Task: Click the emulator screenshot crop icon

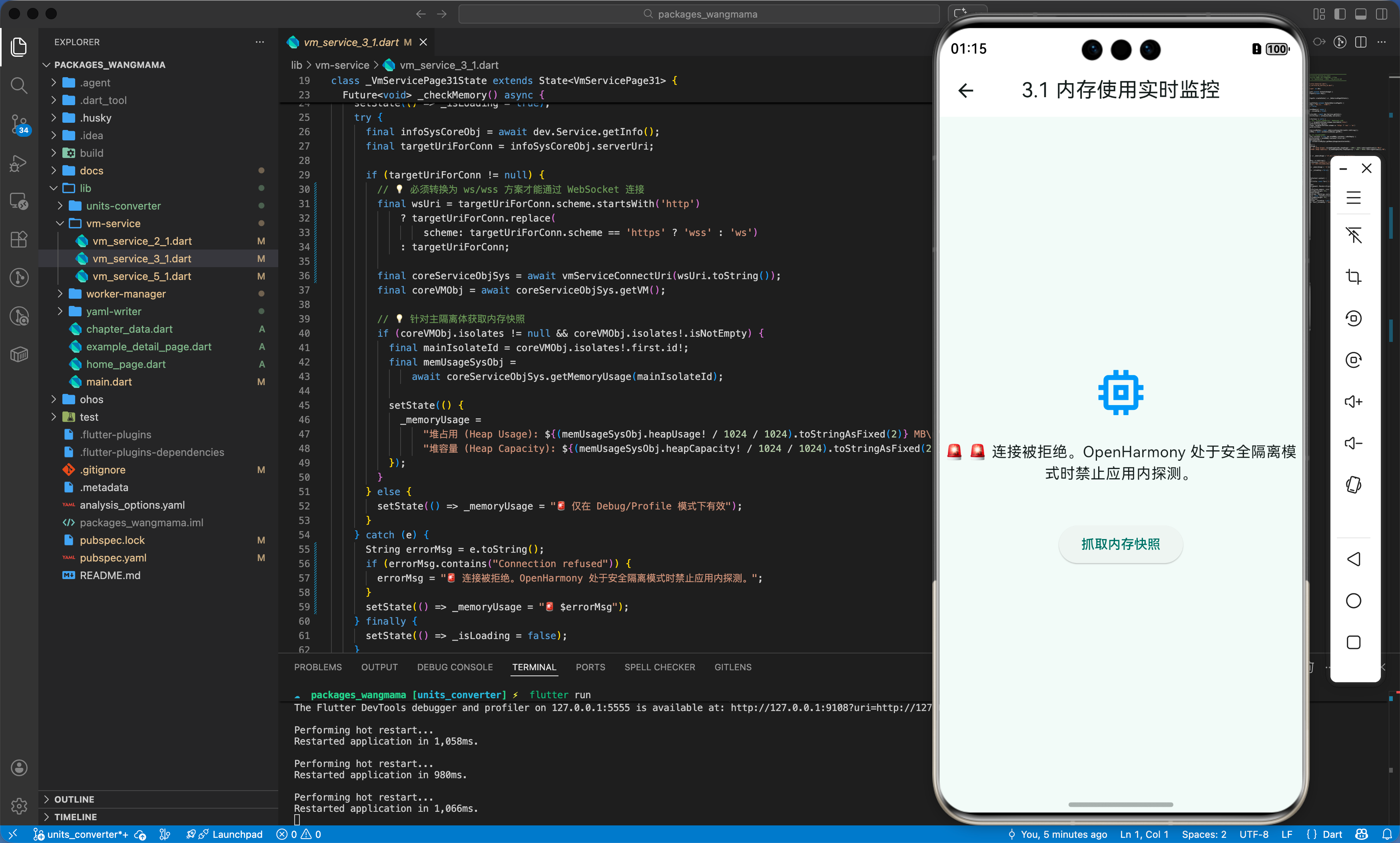Action: (x=1354, y=277)
